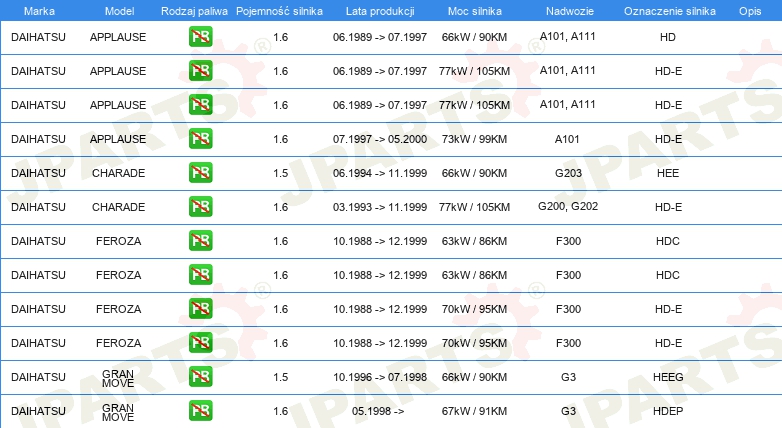Screen dimensions: 782x428
Task: Select GRAN MOVE 1.6 model cell
Action: [x=118, y=413]
